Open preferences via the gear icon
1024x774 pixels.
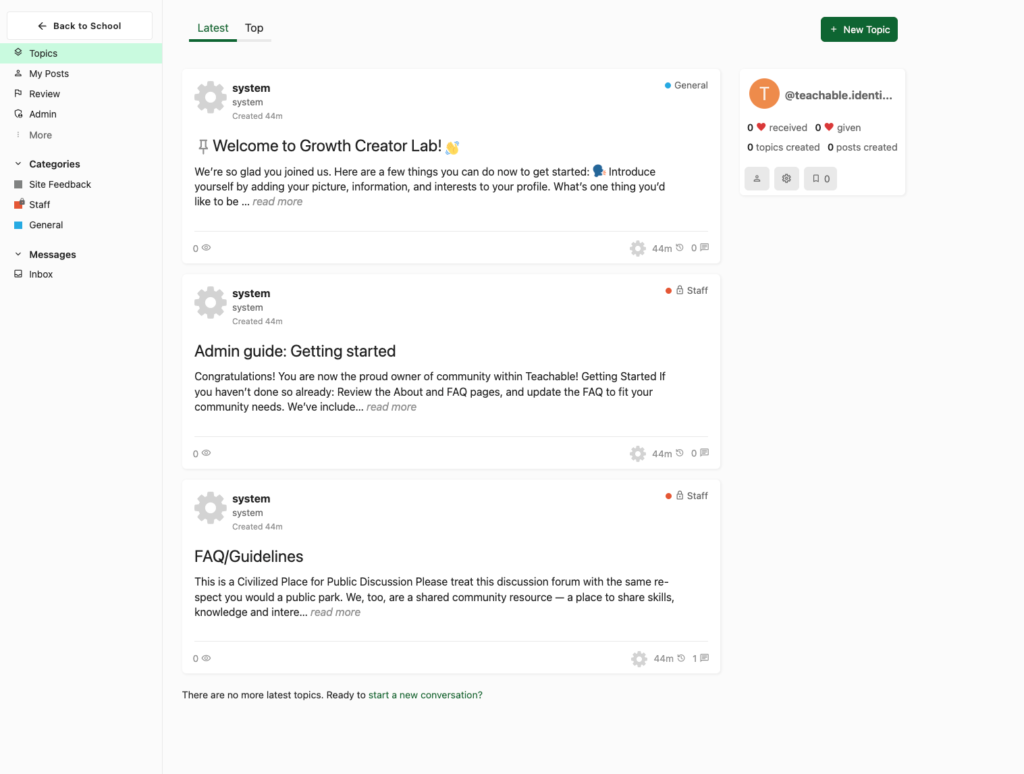point(788,177)
